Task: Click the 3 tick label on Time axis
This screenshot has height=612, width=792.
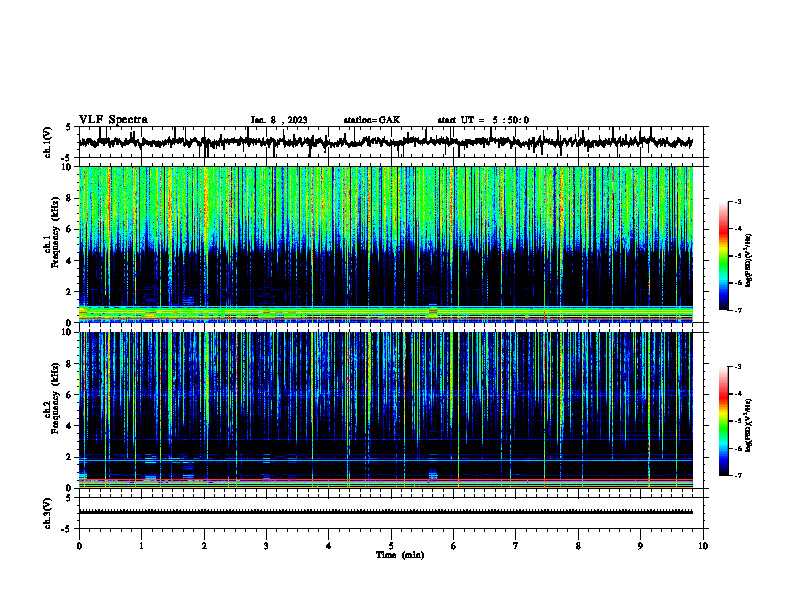Action: click(266, 546)
